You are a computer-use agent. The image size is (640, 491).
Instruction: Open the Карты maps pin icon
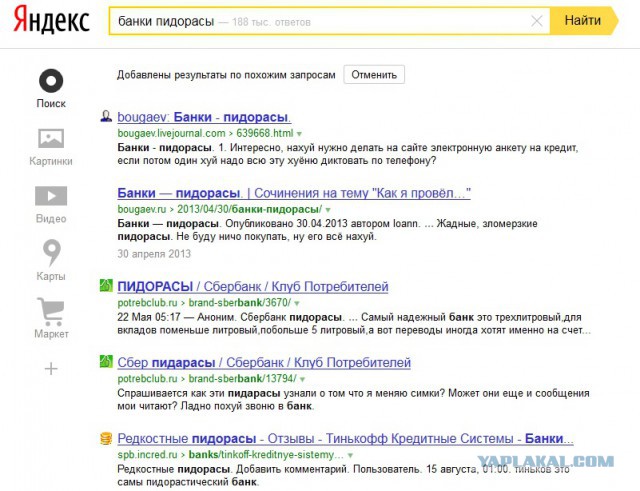point(51,252)
